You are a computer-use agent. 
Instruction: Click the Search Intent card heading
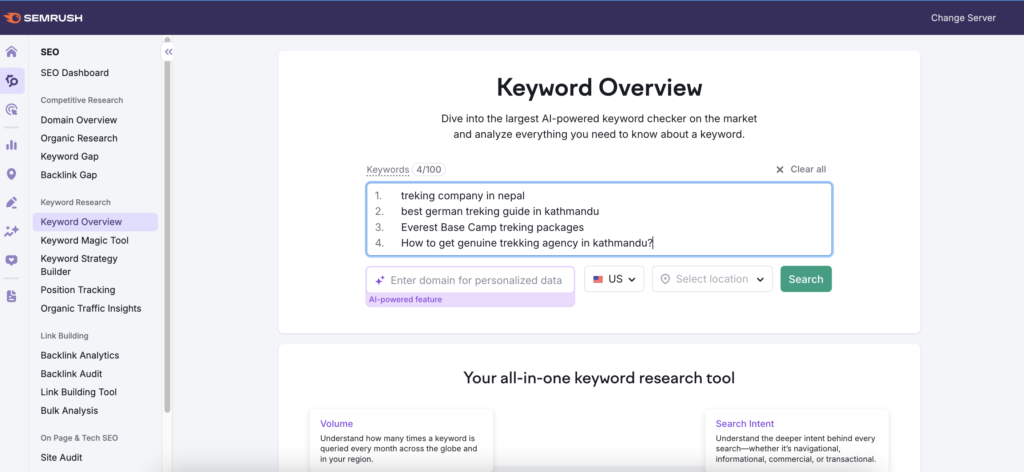pos(745,424)
